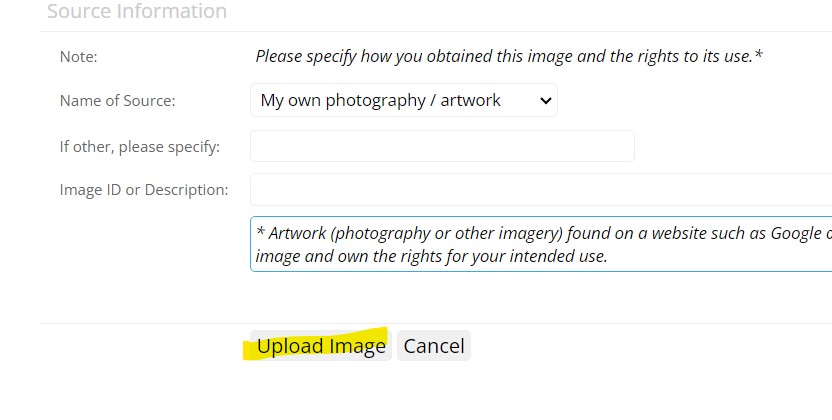
Task: Click the divider line above Upload Image
Action: point(436,323)
